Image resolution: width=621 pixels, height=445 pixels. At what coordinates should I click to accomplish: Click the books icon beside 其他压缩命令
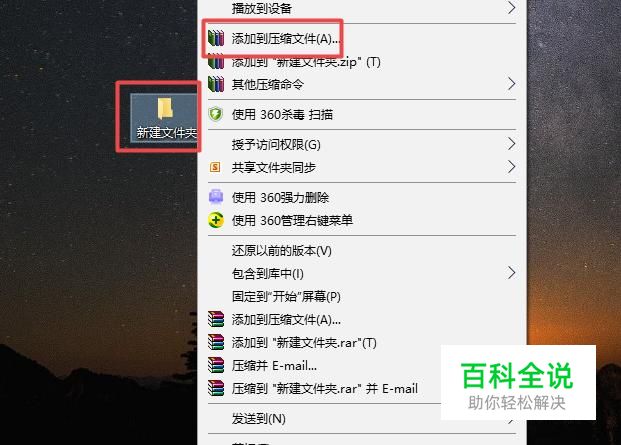click(x=216, y=84)
